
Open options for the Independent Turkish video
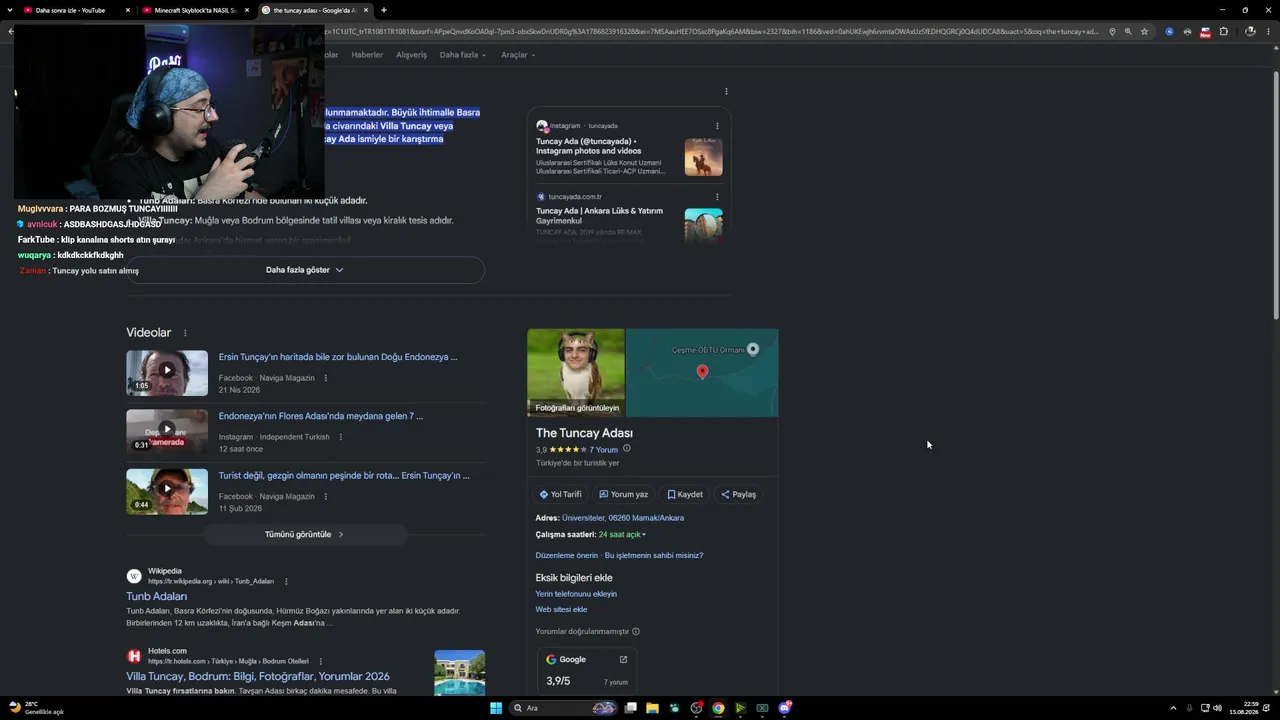pos(341,437)
